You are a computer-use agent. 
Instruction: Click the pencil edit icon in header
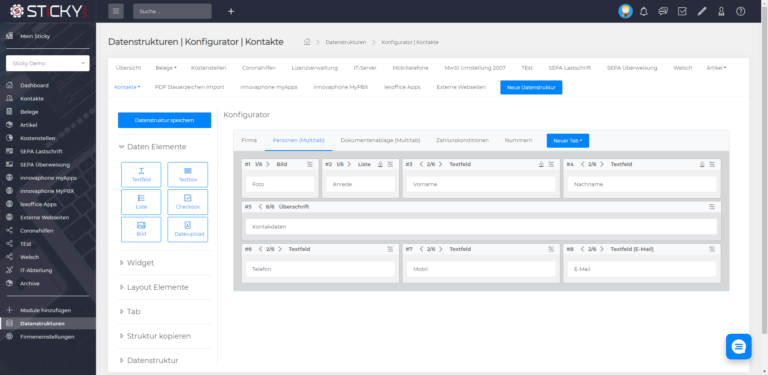pyautogui.click(x=702, y=11)
